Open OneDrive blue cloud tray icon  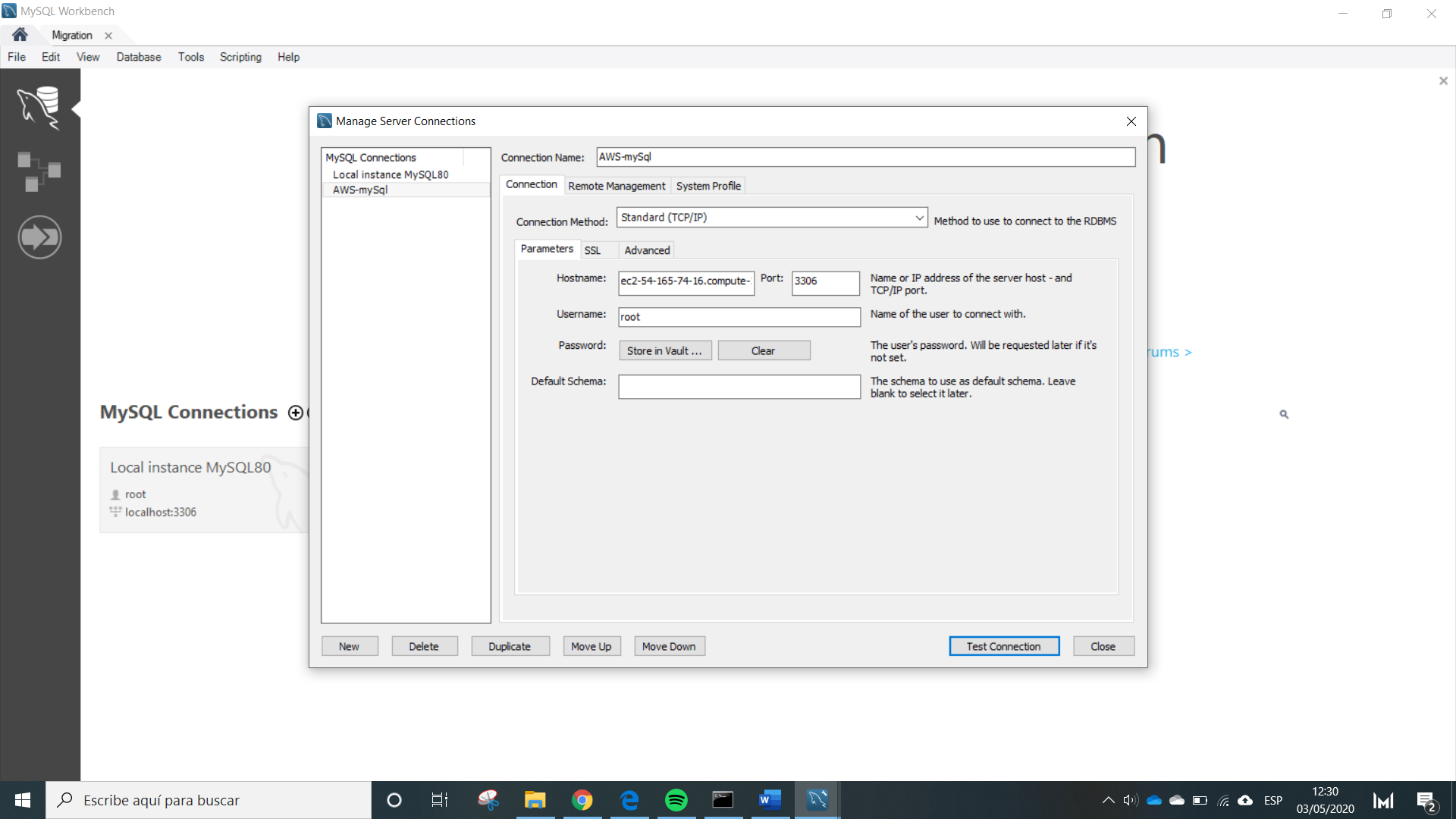(1154, 800)
